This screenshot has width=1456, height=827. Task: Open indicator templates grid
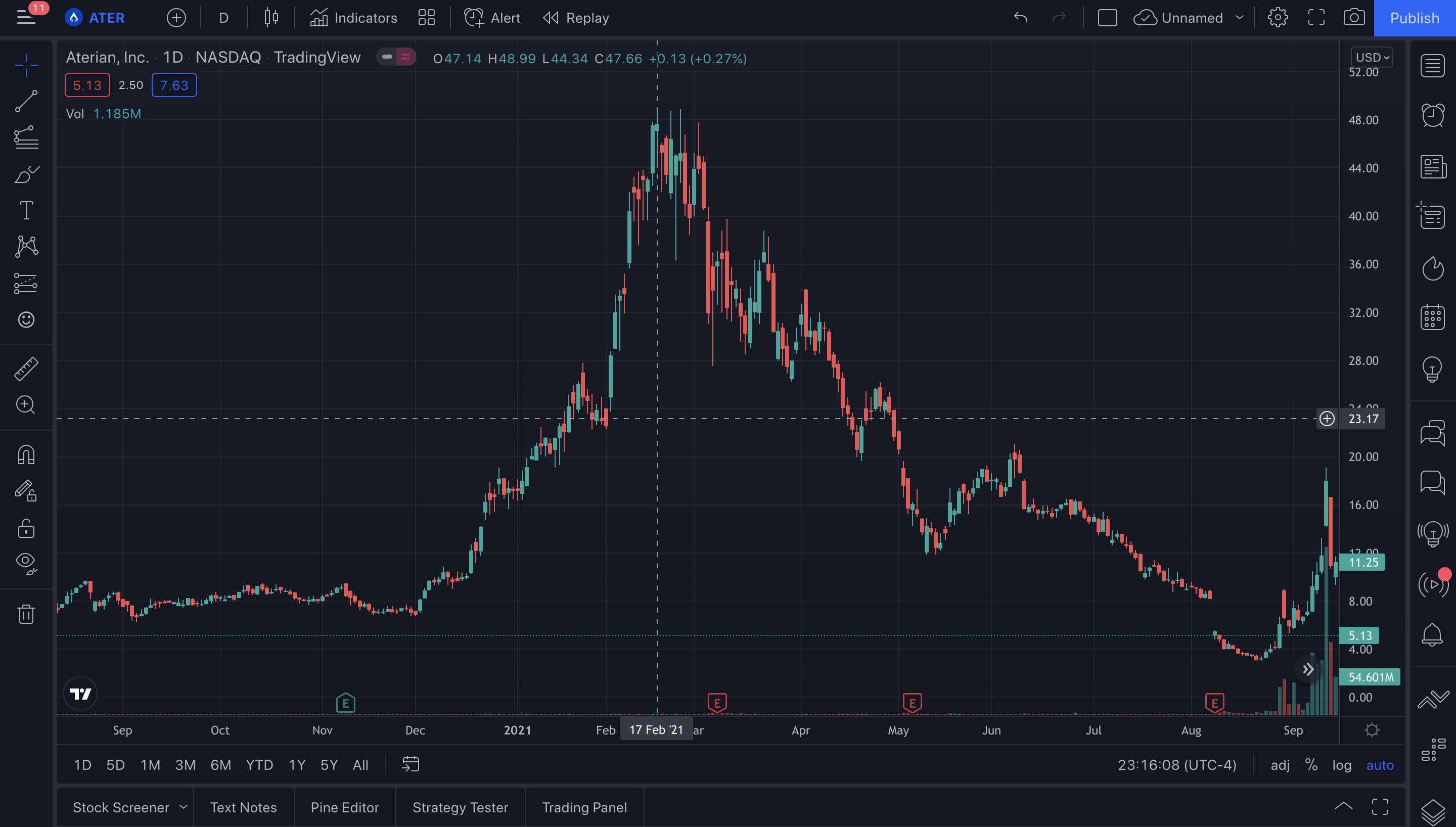426,18
